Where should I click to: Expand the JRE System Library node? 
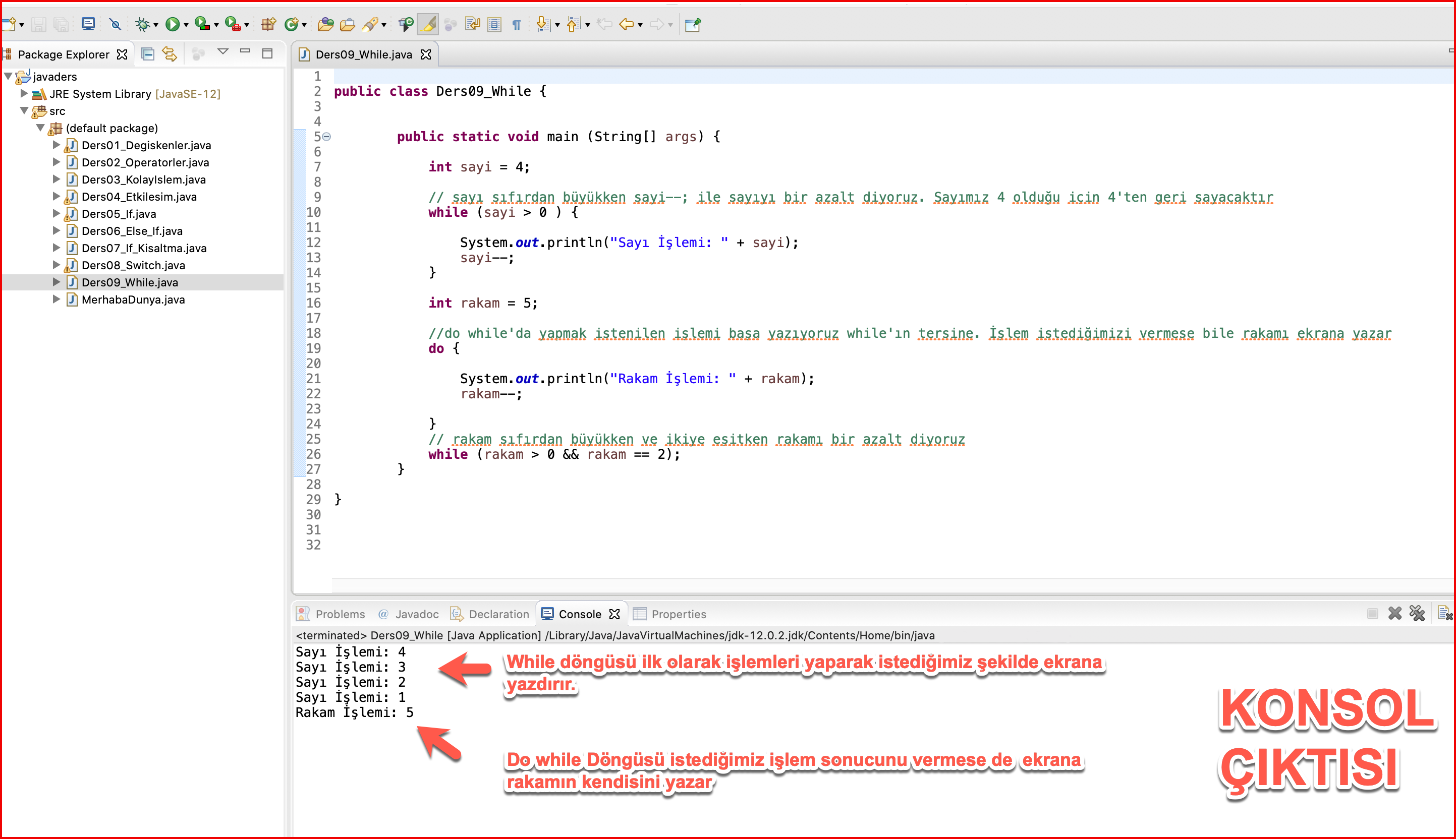click(x=24, y=93)
